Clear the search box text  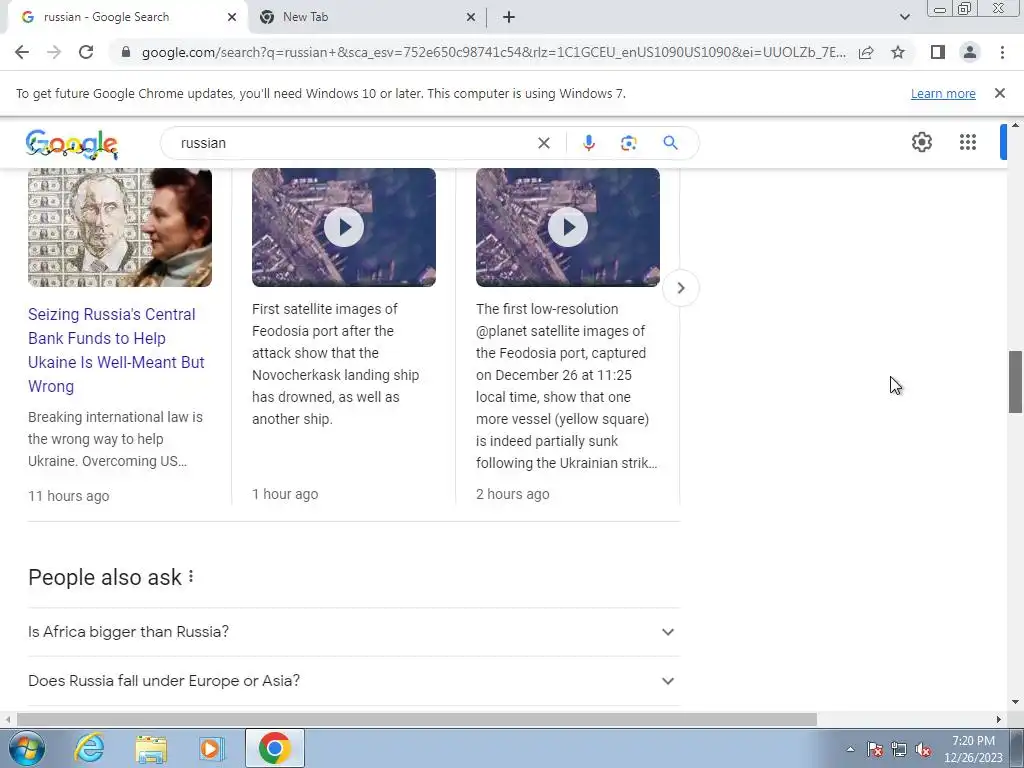(543, 143)
